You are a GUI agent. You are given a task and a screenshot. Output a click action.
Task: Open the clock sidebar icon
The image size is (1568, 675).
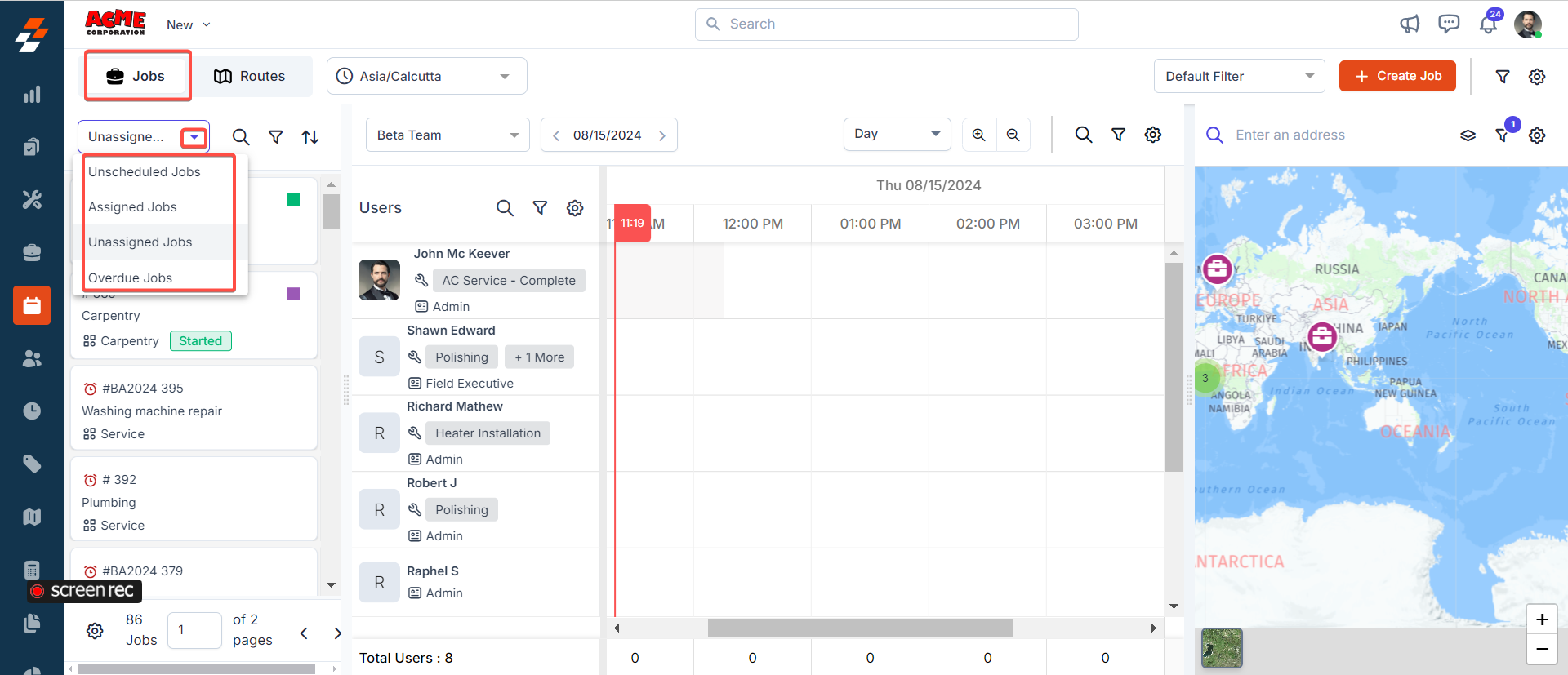click(x=32, y=411)
